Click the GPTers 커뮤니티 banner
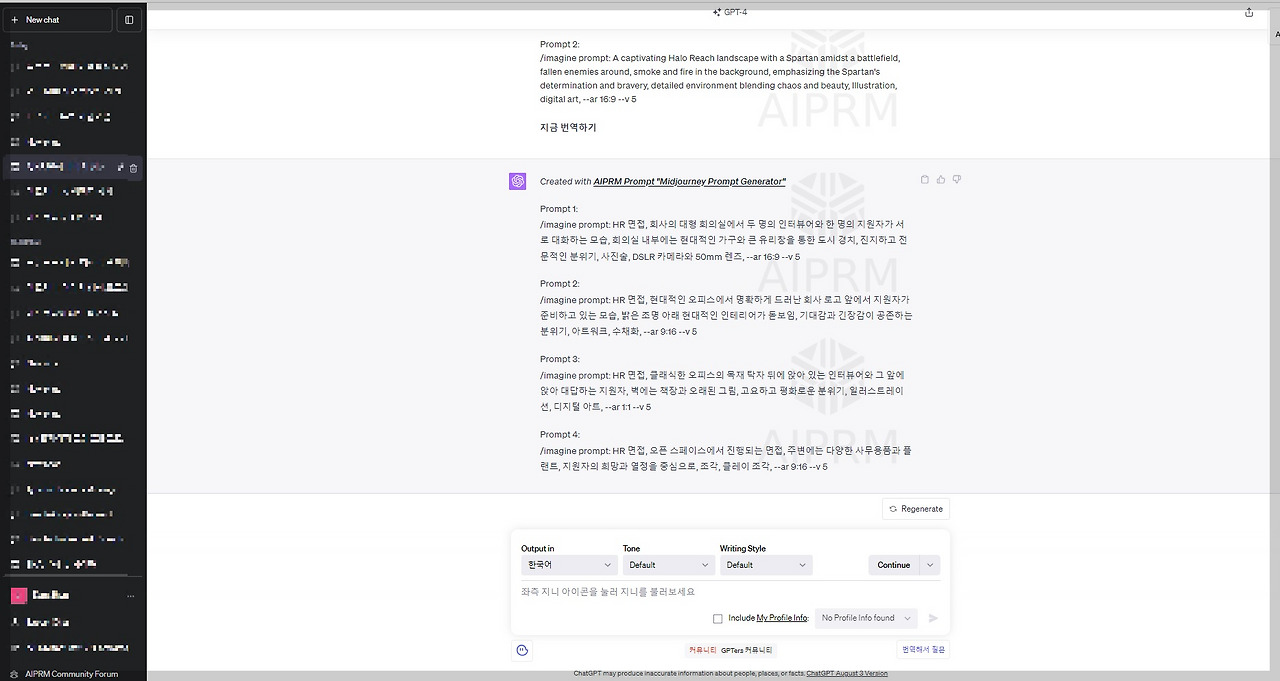 pos(730,650)
